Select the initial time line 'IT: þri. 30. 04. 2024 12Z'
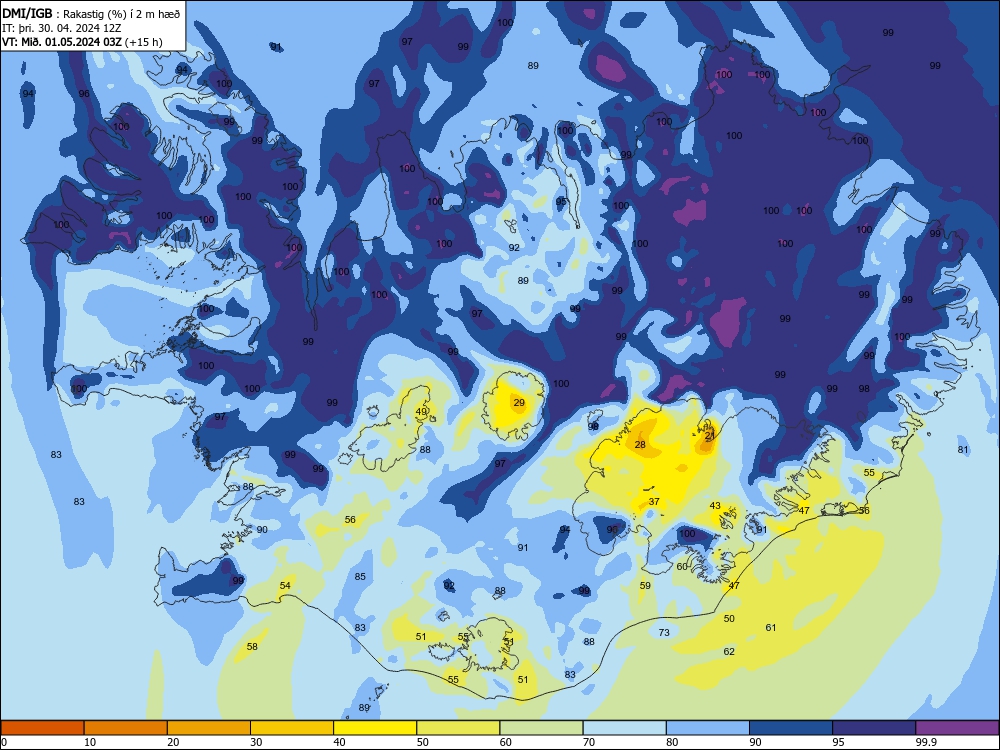The height and width of the screenshot is (750, 1000). tap(62, 28)
